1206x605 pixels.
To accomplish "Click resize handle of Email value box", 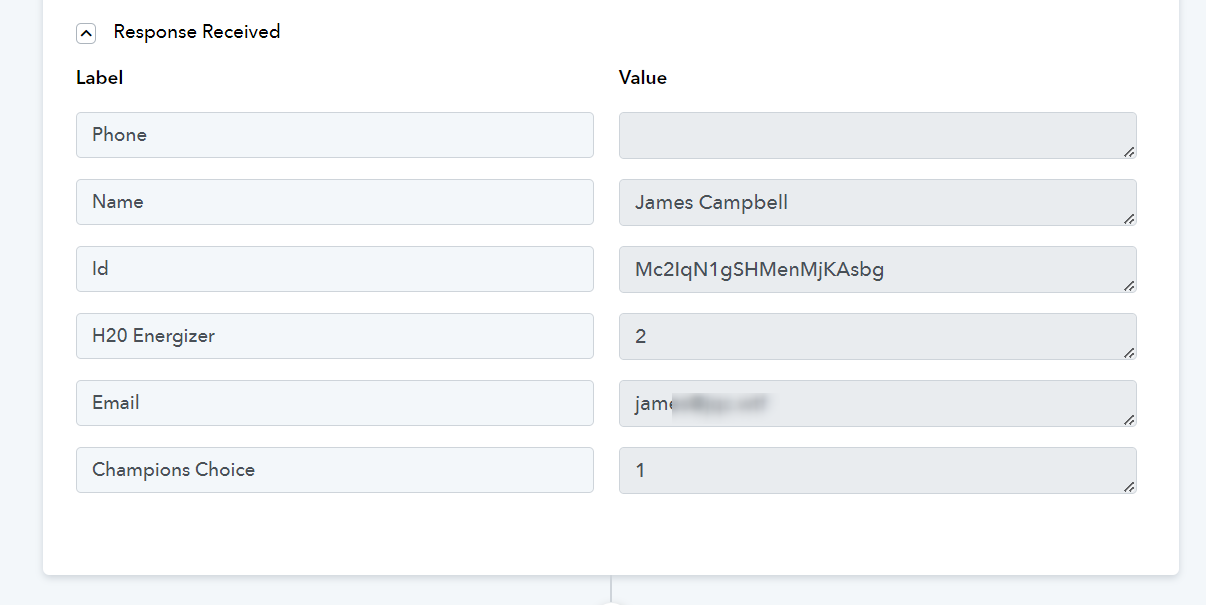I will tap(1129, 419).
